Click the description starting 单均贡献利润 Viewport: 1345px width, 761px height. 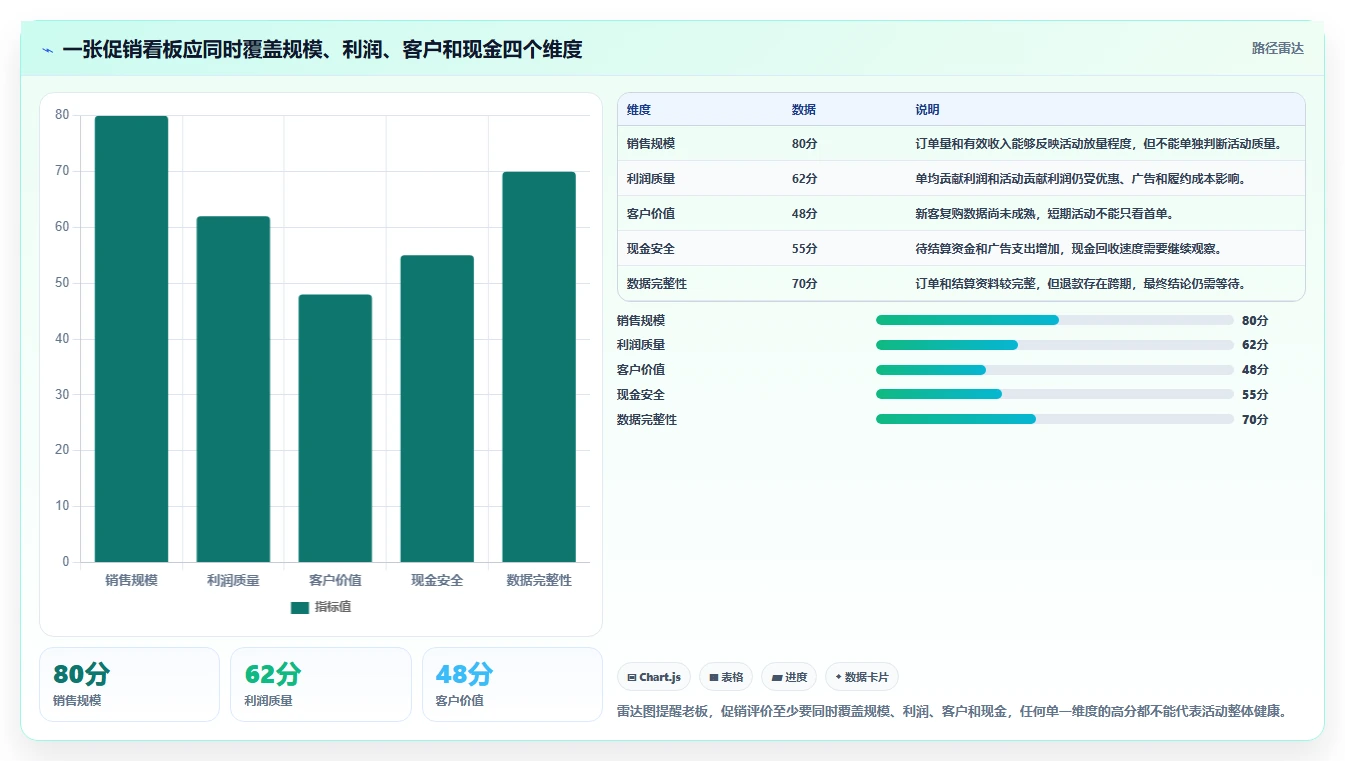point(1081,179)
